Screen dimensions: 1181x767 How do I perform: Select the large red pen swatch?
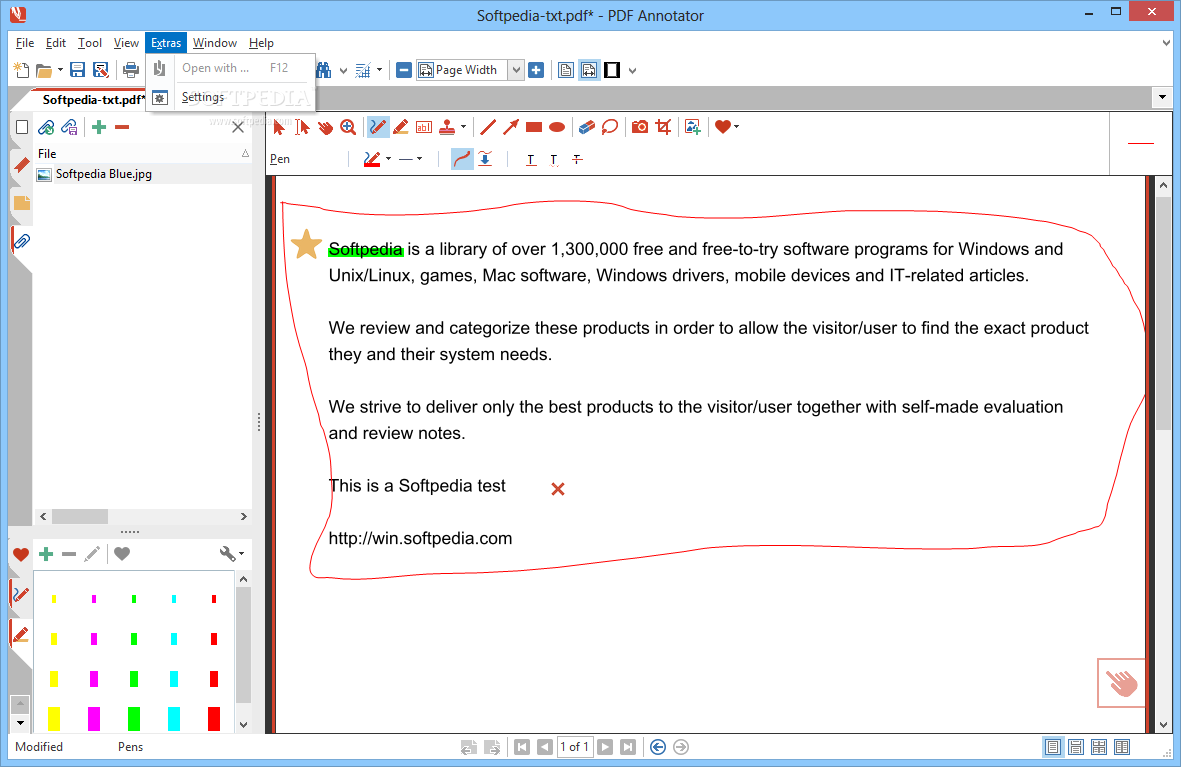pyautogui.click(x=214, y=718)
